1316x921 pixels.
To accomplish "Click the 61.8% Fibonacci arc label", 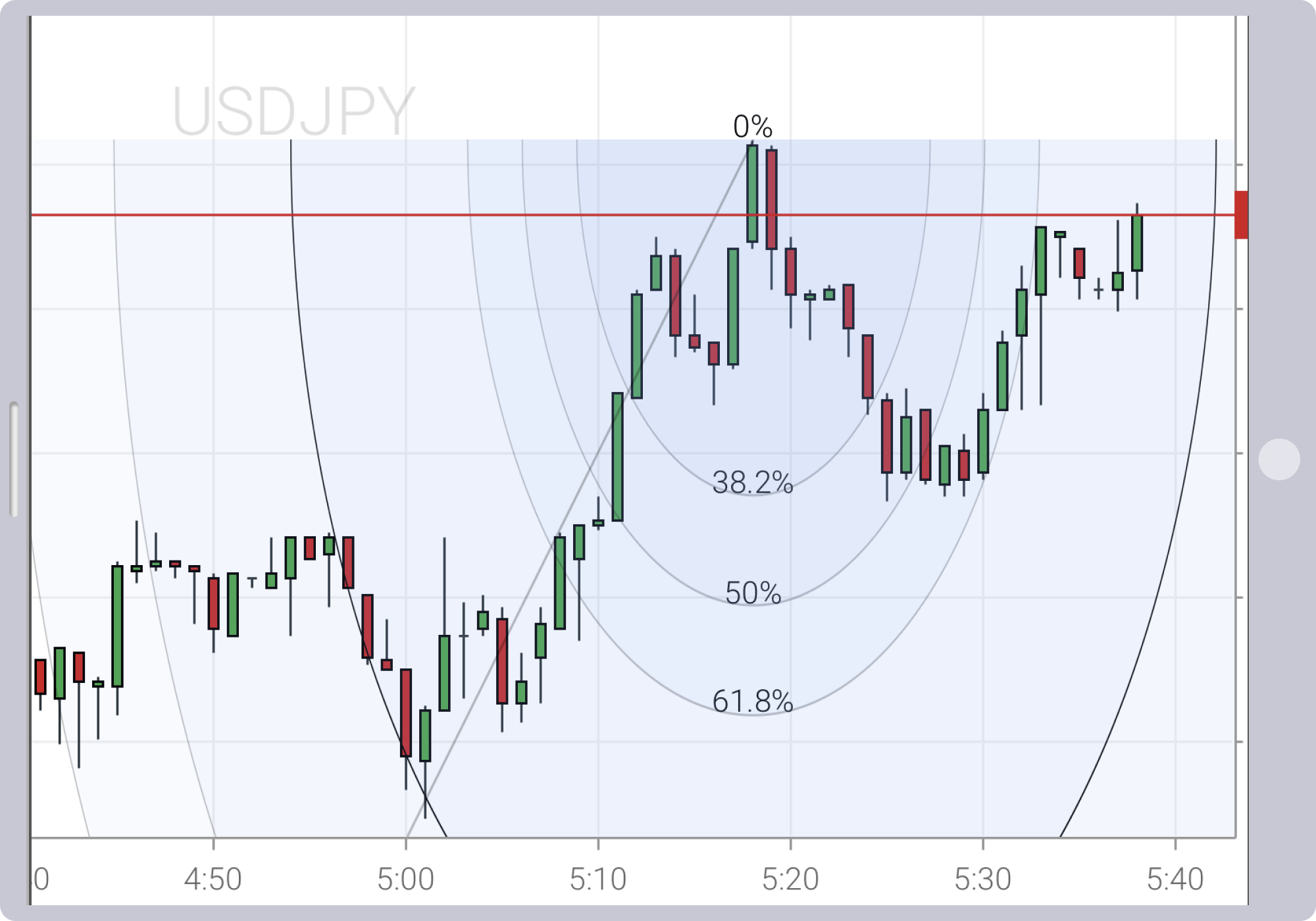I will (753, 701).
